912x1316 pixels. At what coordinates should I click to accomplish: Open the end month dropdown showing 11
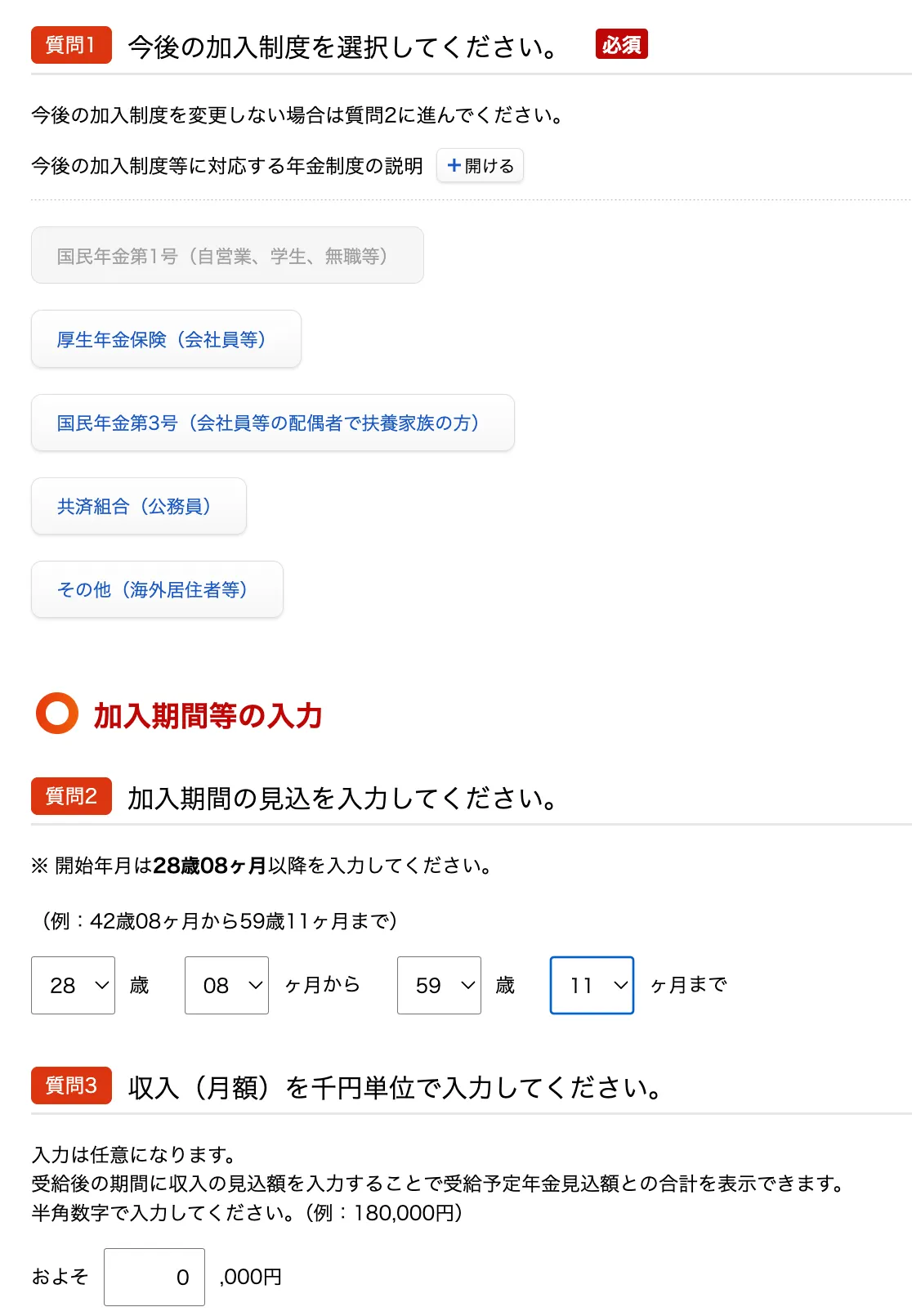point(592,985)
